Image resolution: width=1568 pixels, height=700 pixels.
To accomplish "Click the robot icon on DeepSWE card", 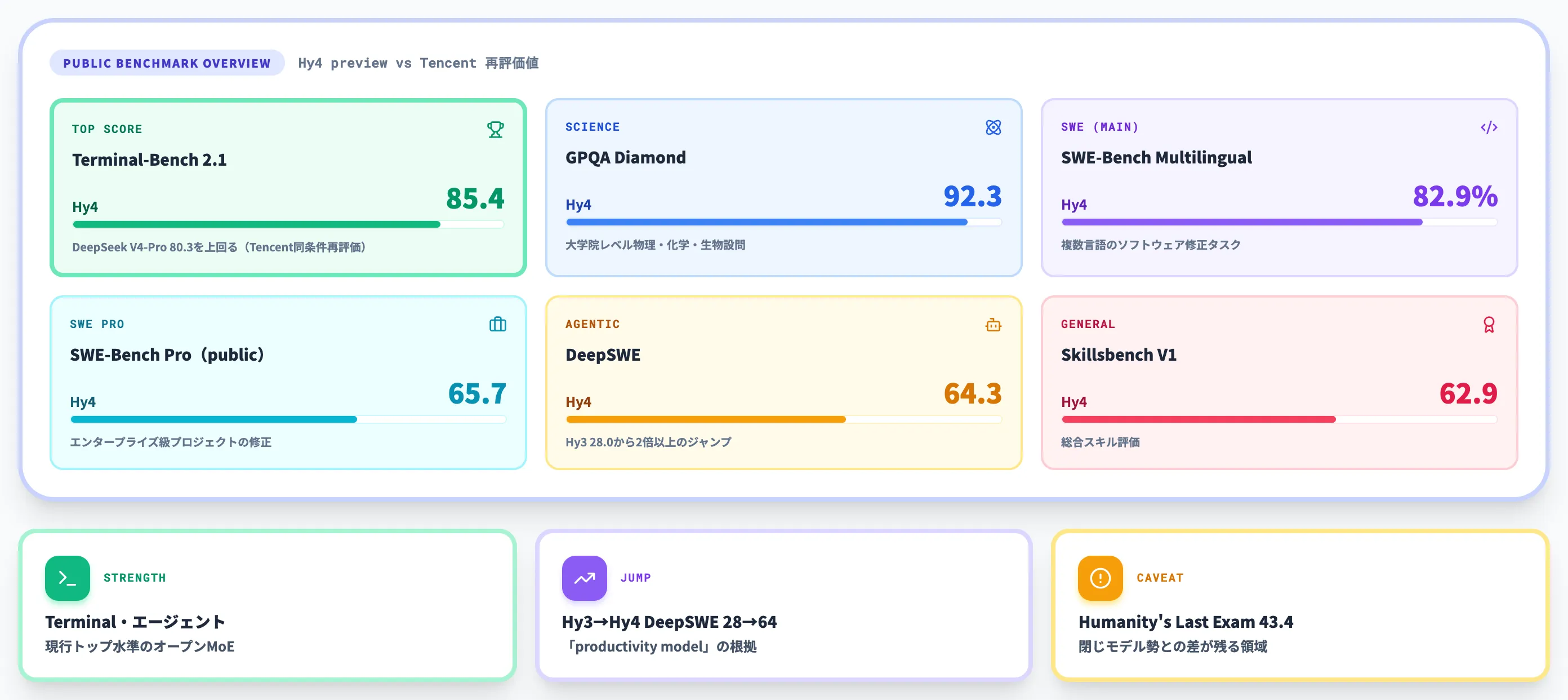I will click(994, 324).
